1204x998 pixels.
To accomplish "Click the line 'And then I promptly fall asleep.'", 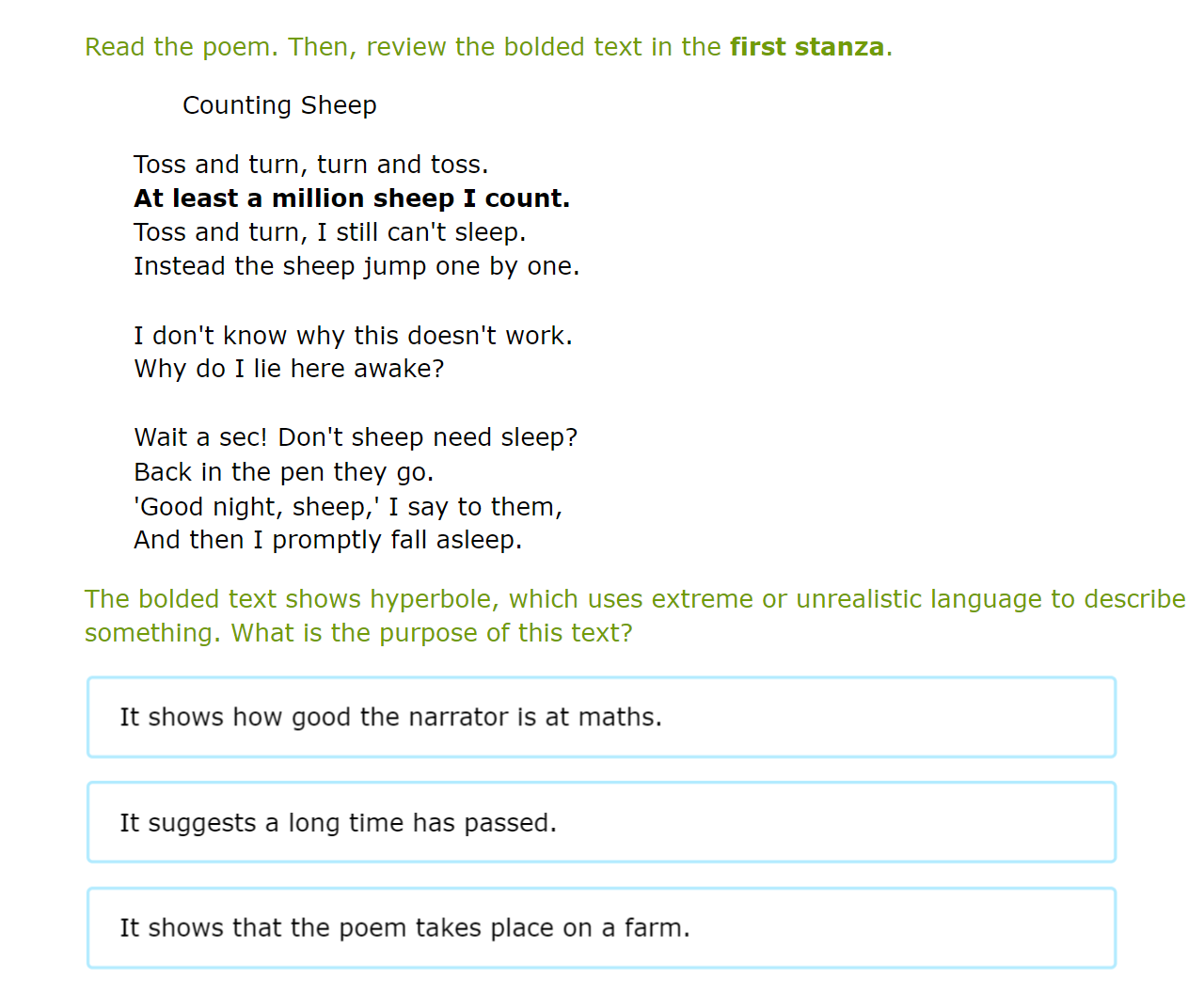I will (x=328, y=540).
